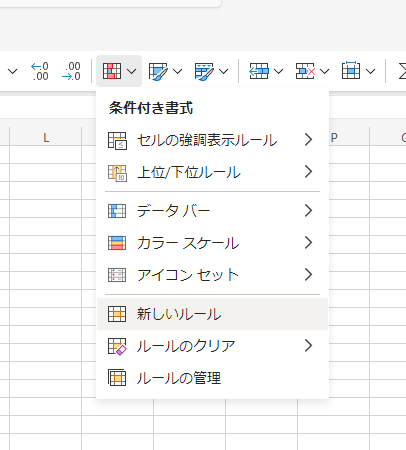Click the Conditional Formatting grid icon
Screen dimensions: 406x450
112,71
